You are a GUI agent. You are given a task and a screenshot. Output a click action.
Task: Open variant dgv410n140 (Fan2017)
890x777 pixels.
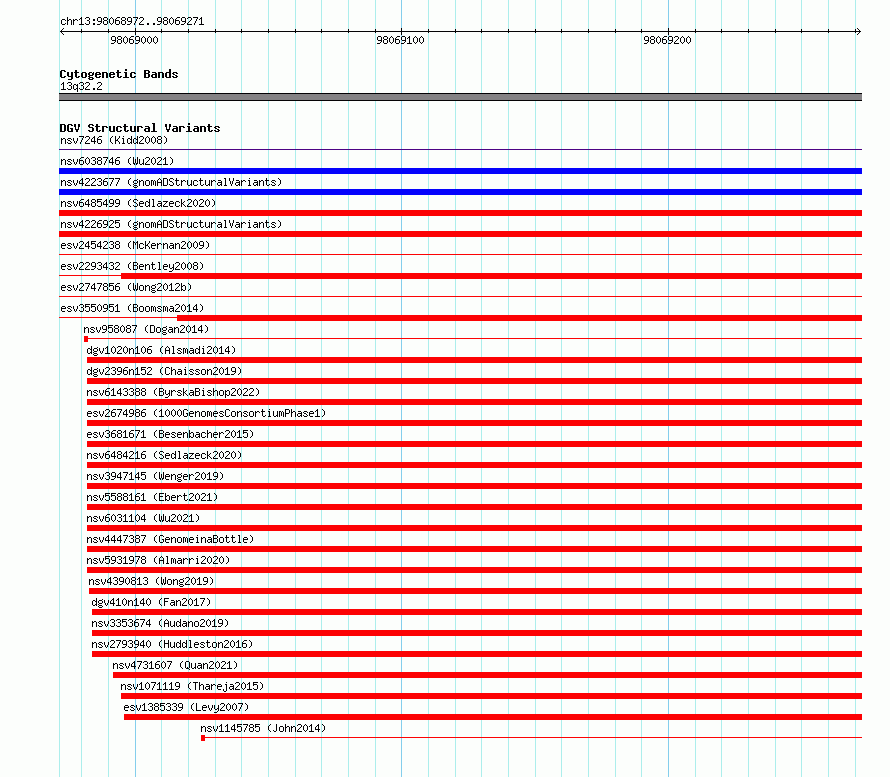pyautogui.click(x=151, y=602)
